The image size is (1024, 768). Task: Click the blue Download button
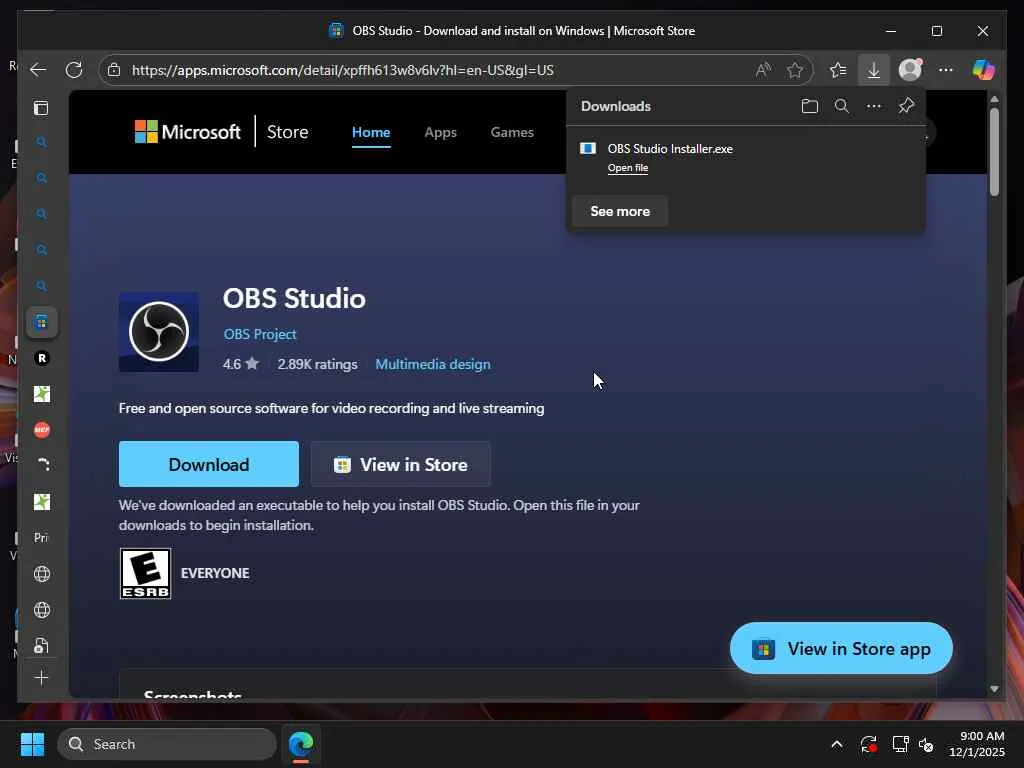tap(209, 464)
